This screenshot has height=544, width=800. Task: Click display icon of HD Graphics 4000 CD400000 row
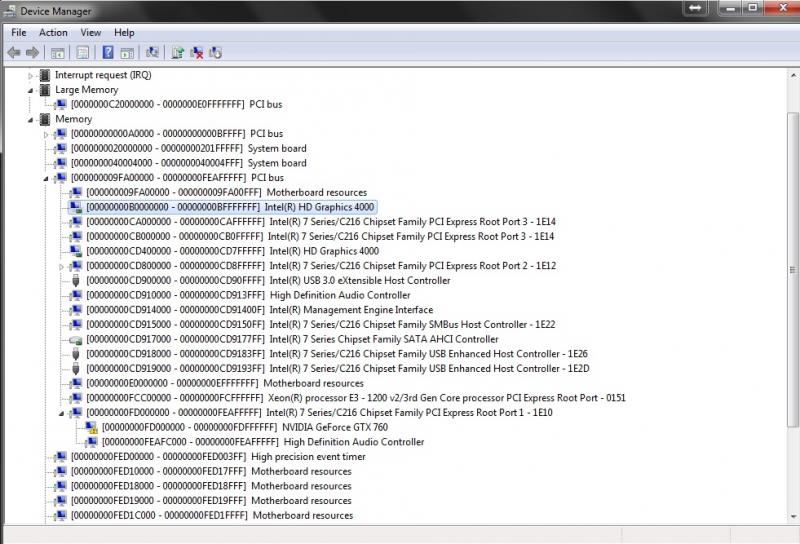(x=76, y=251)
